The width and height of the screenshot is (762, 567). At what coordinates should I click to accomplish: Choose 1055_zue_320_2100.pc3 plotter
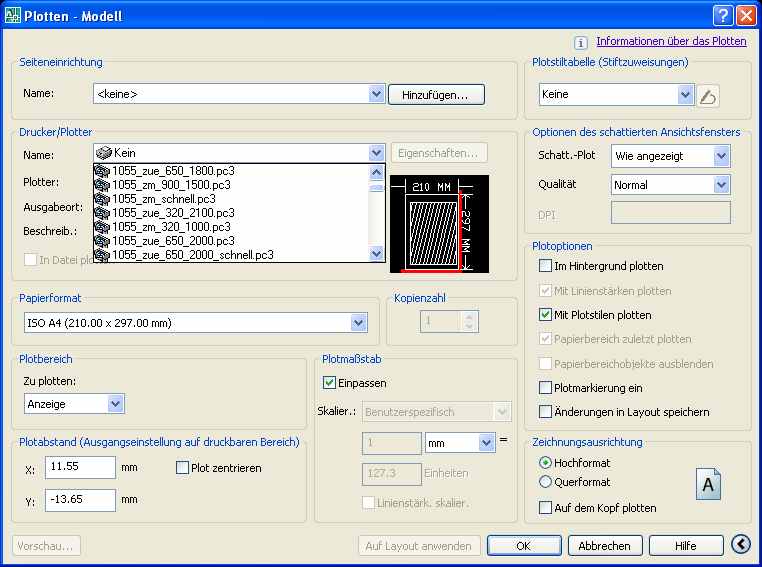pos(231,213)
